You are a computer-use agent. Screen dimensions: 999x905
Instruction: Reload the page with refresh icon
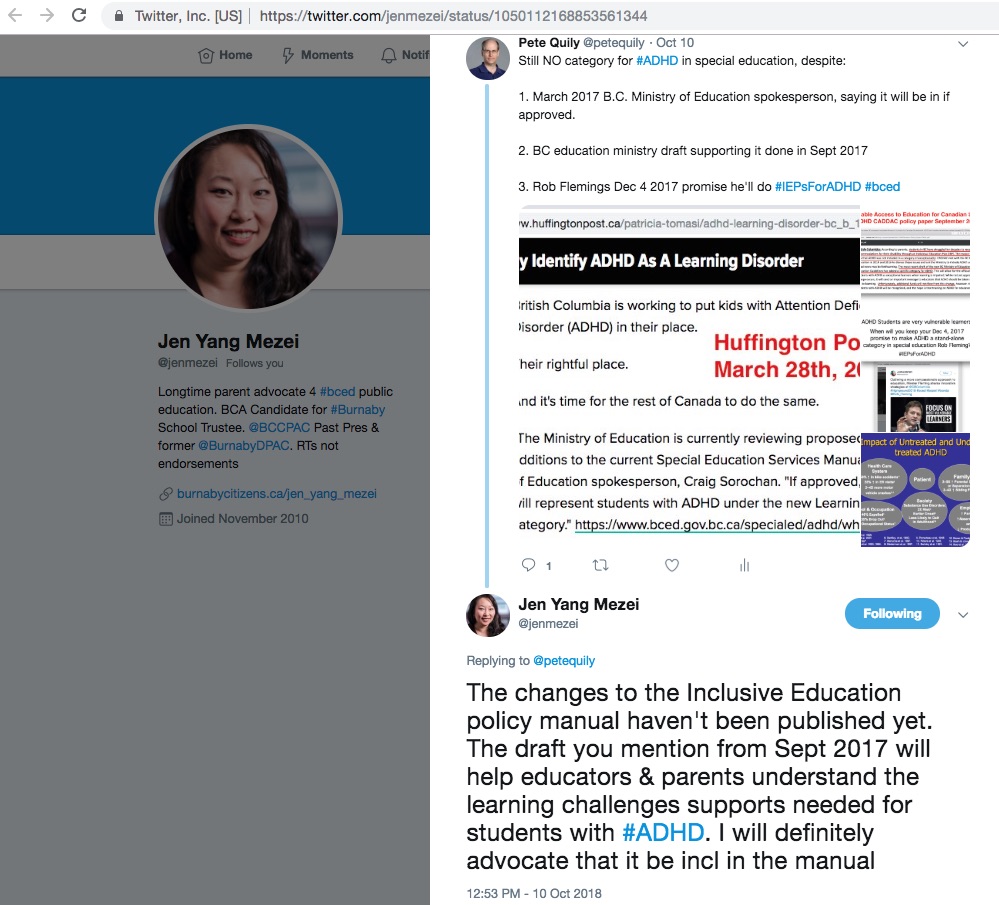[x=79, y=15]
